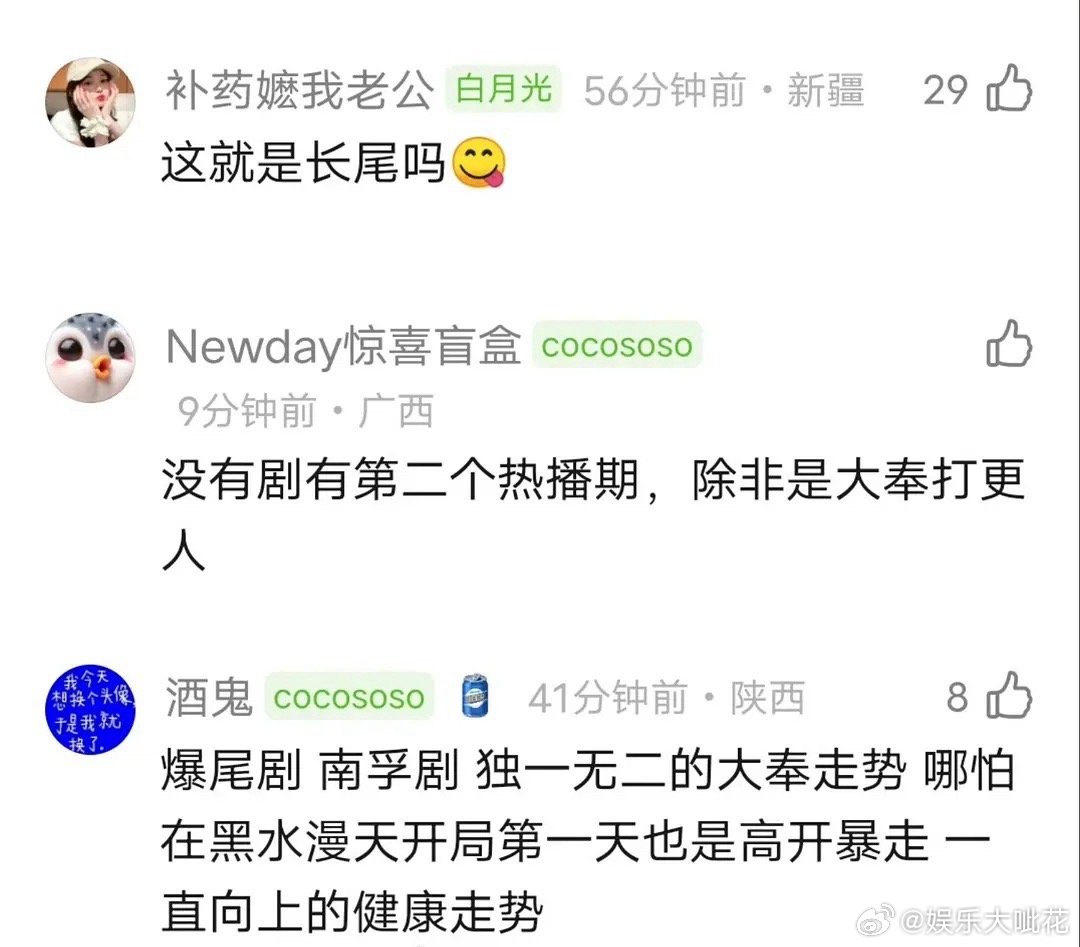Screen dimensions: 1080x947
Task: Like the comment by 补药嬷我老公
Action: (1009, 88)
